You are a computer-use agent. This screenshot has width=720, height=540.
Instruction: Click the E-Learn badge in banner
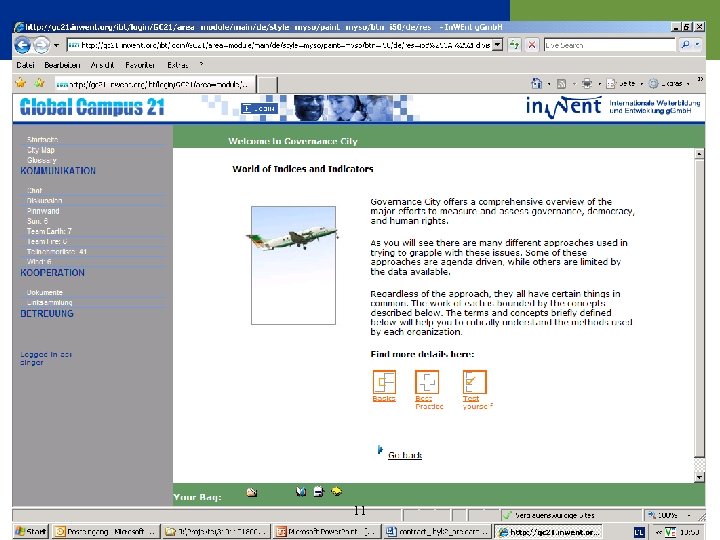(x=259, y=109)
